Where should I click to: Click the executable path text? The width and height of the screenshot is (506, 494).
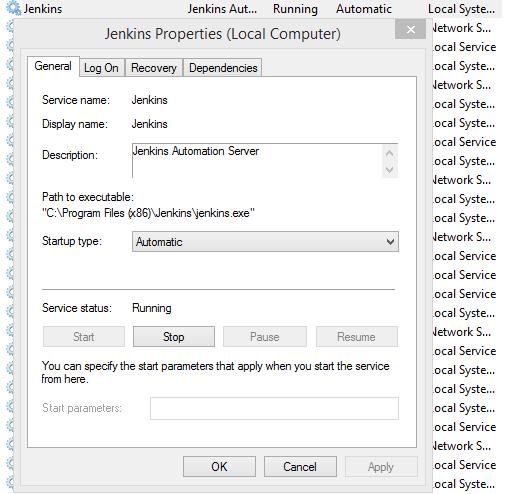click(148, 213)
